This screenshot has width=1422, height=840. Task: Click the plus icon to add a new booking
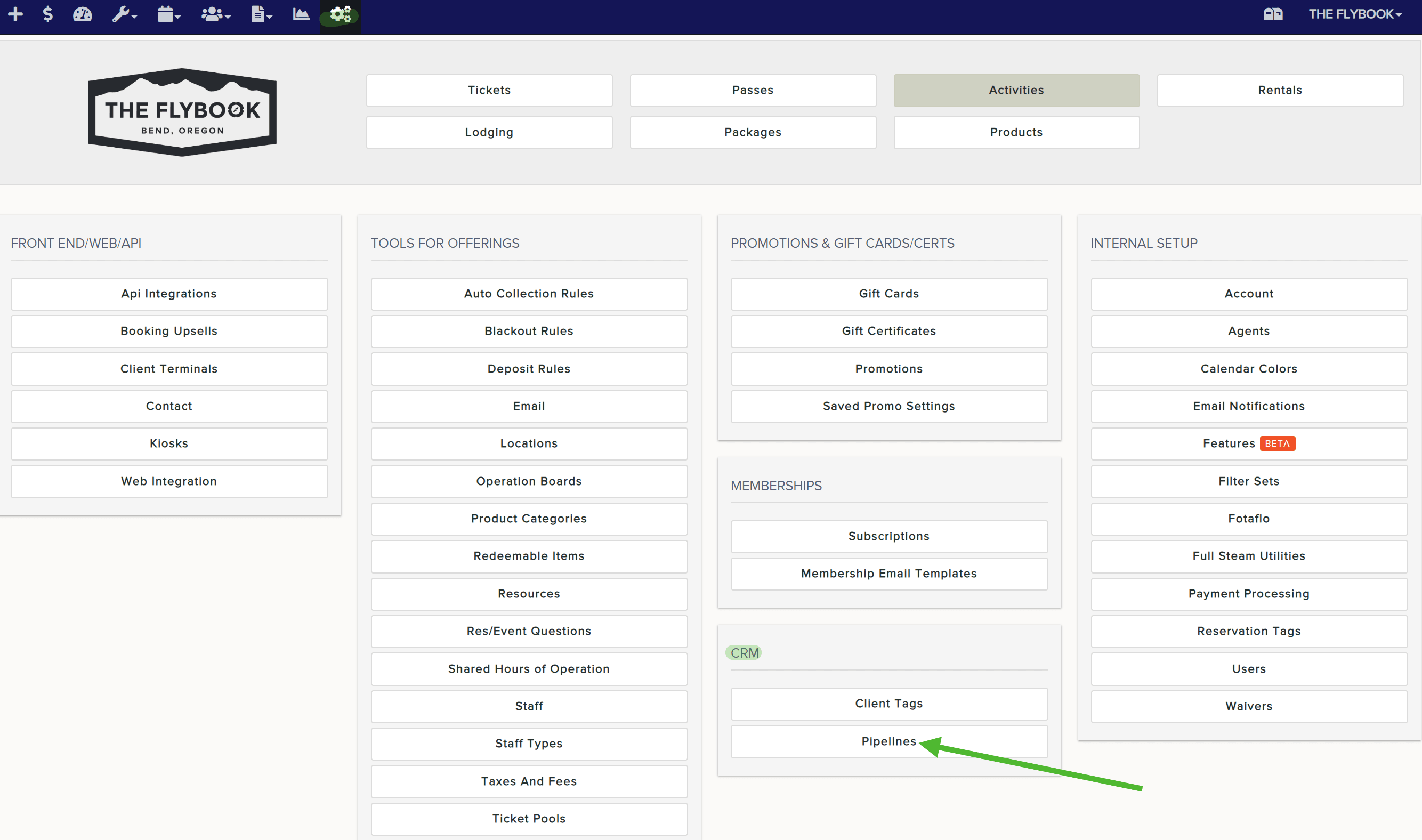(x=15, y=14)
